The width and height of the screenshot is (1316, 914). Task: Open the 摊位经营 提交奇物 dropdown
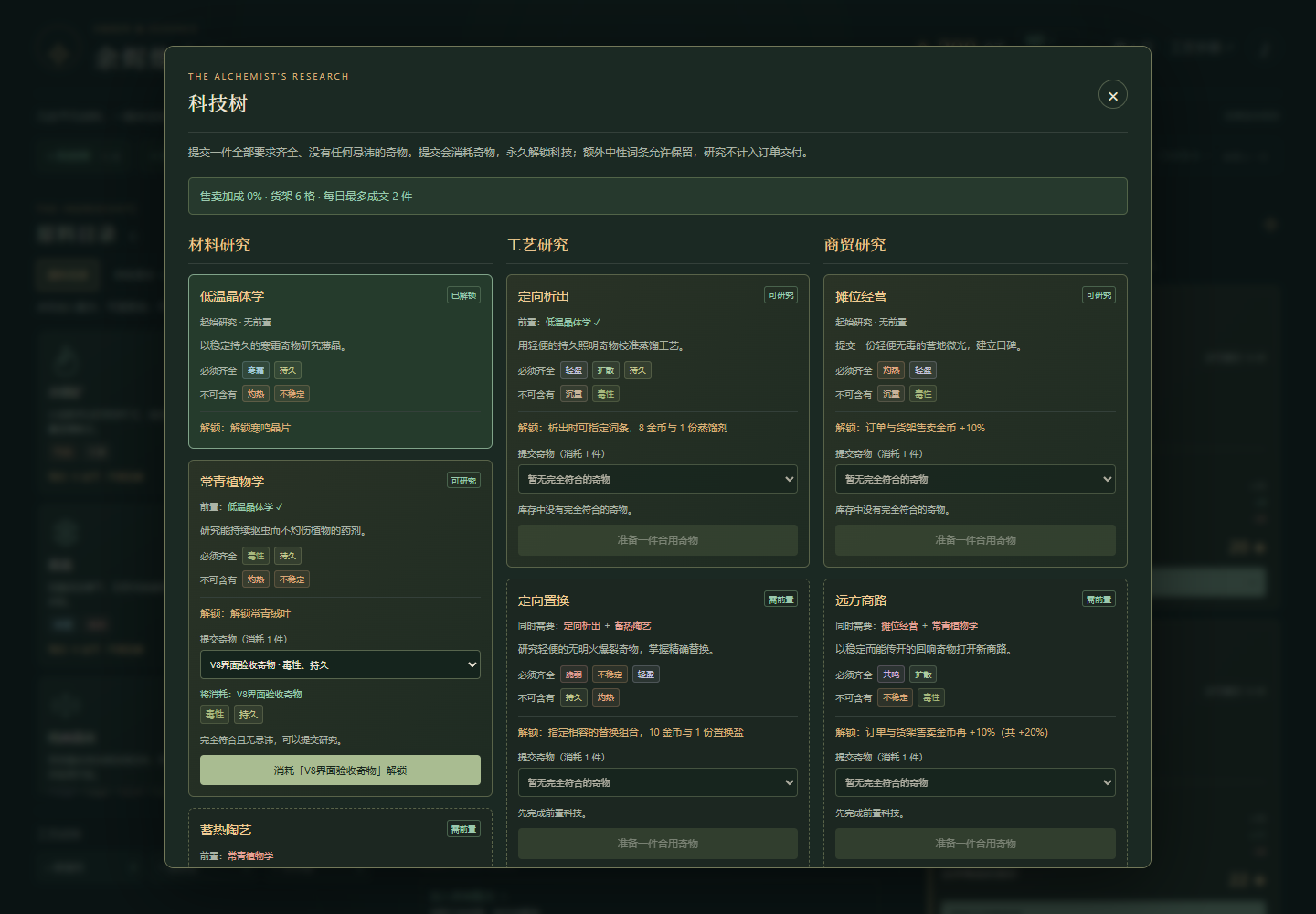(975, 479)
